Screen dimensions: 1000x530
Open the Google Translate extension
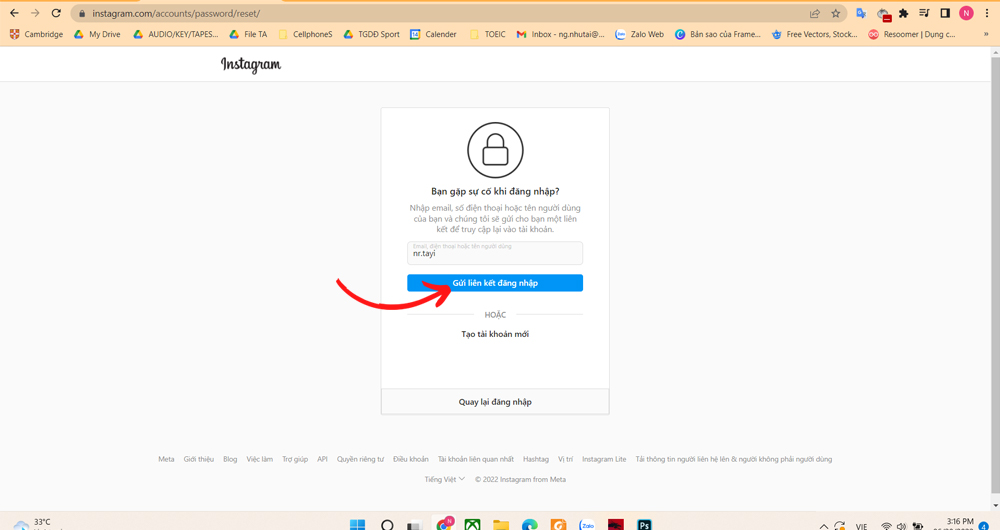(x=861, y=13)
